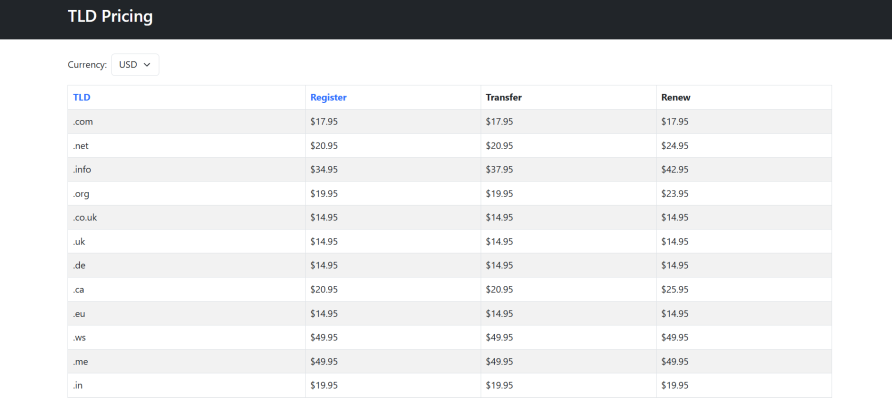Click the TLD Pricing page title

pos(110,16)
